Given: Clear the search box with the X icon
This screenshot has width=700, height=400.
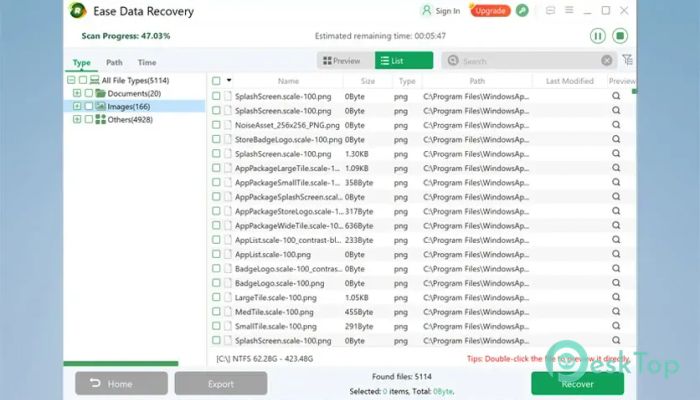Looking at the screenshot, I should [607, 60].
